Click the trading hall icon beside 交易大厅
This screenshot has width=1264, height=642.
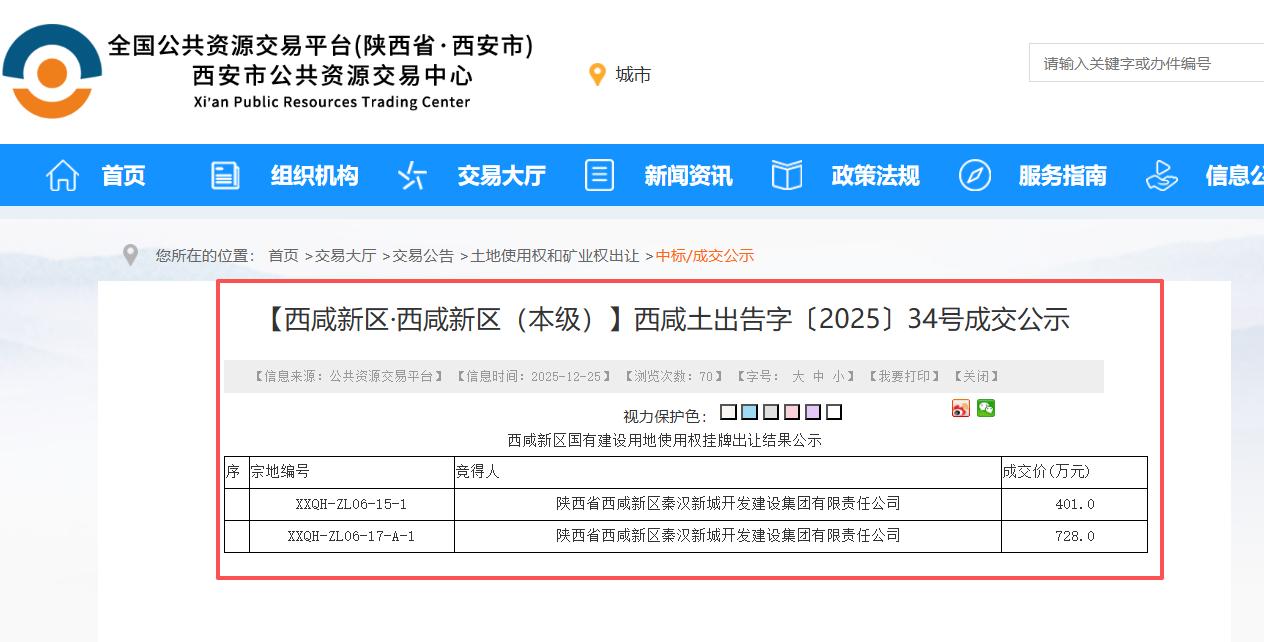click(x=411, y=175)
